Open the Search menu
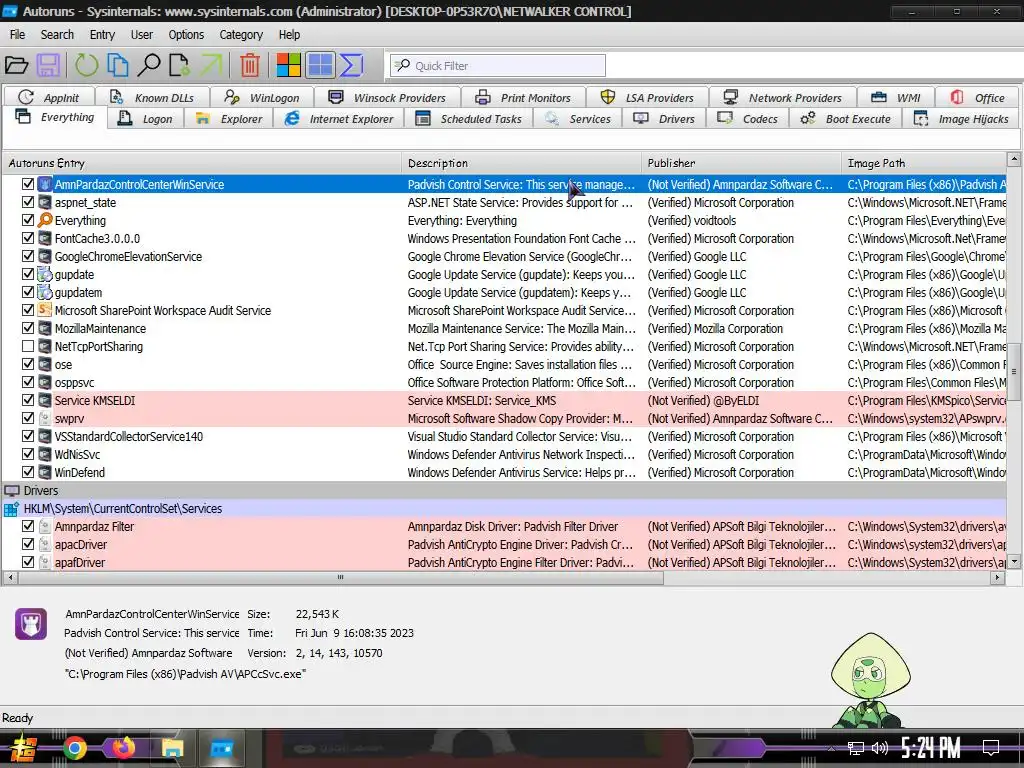This screenshot has height=768, width=1024. pos(57,35)
